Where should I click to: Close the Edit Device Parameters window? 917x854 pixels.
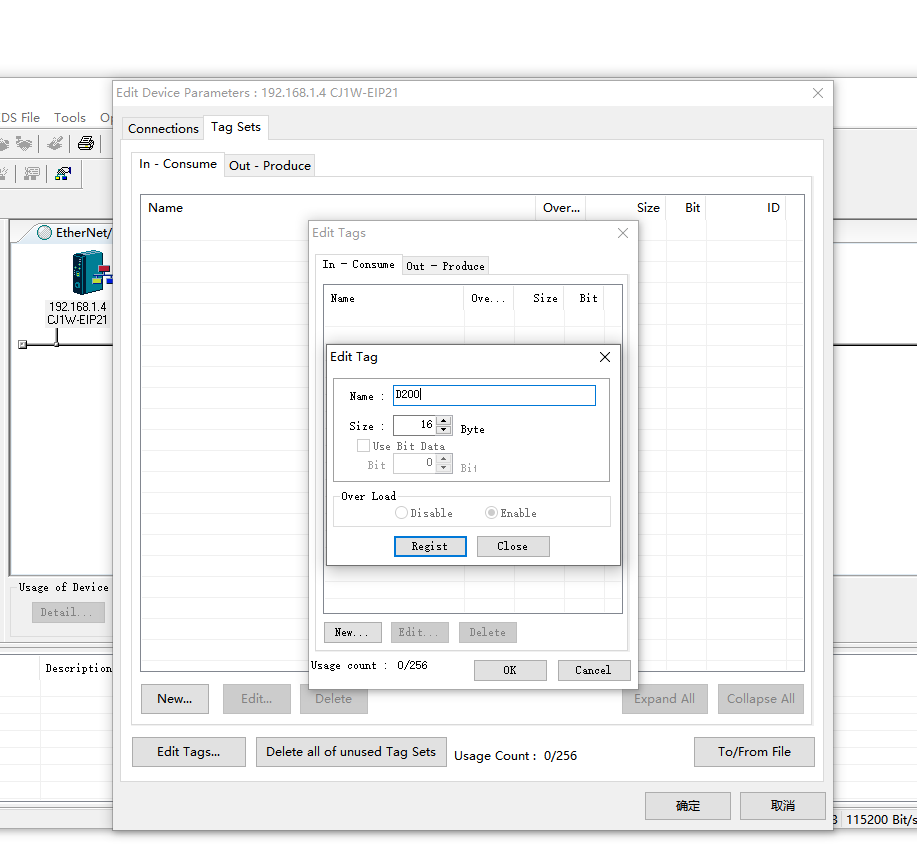pos(818,93)
